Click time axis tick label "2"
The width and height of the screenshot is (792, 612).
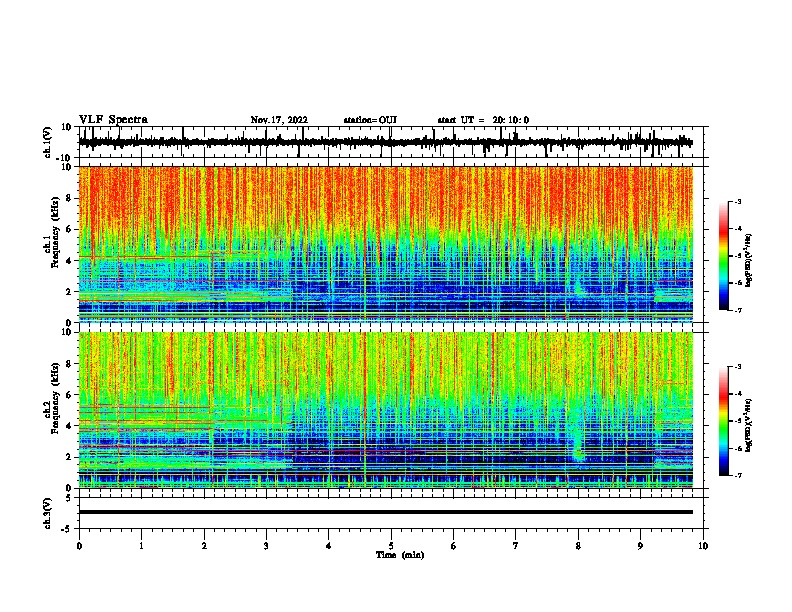(x=204, y=546)
